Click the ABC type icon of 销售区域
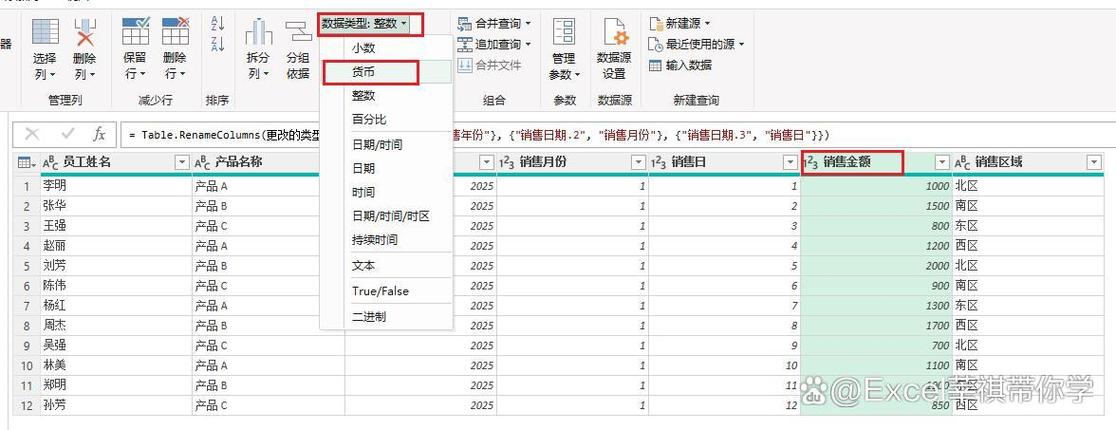The width and height of the screenshot is (1116, 430). (964, 163)
